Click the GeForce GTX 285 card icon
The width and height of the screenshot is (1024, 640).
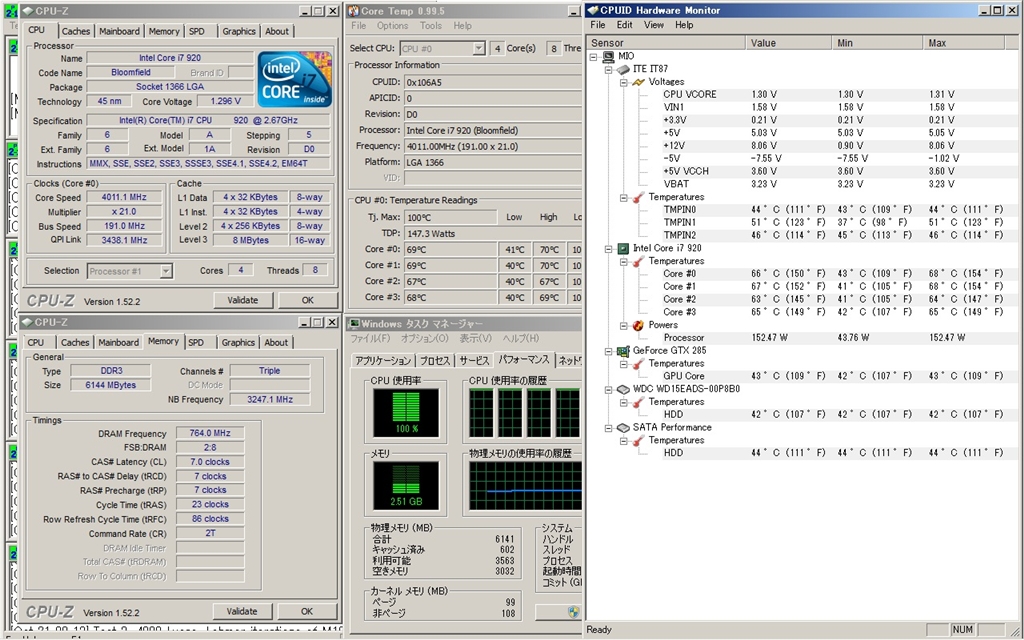pos(623,351)
